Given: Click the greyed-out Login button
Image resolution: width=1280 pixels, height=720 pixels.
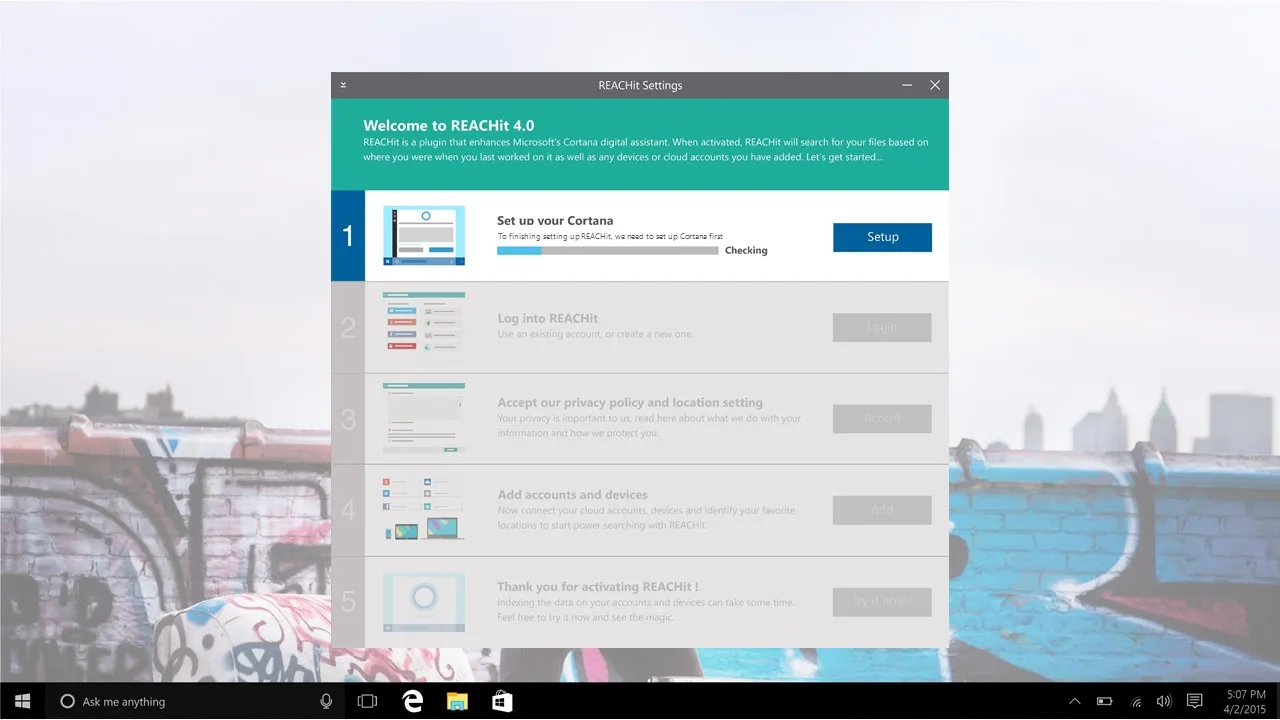Looking at the screenshot, I should click(882, 327).
